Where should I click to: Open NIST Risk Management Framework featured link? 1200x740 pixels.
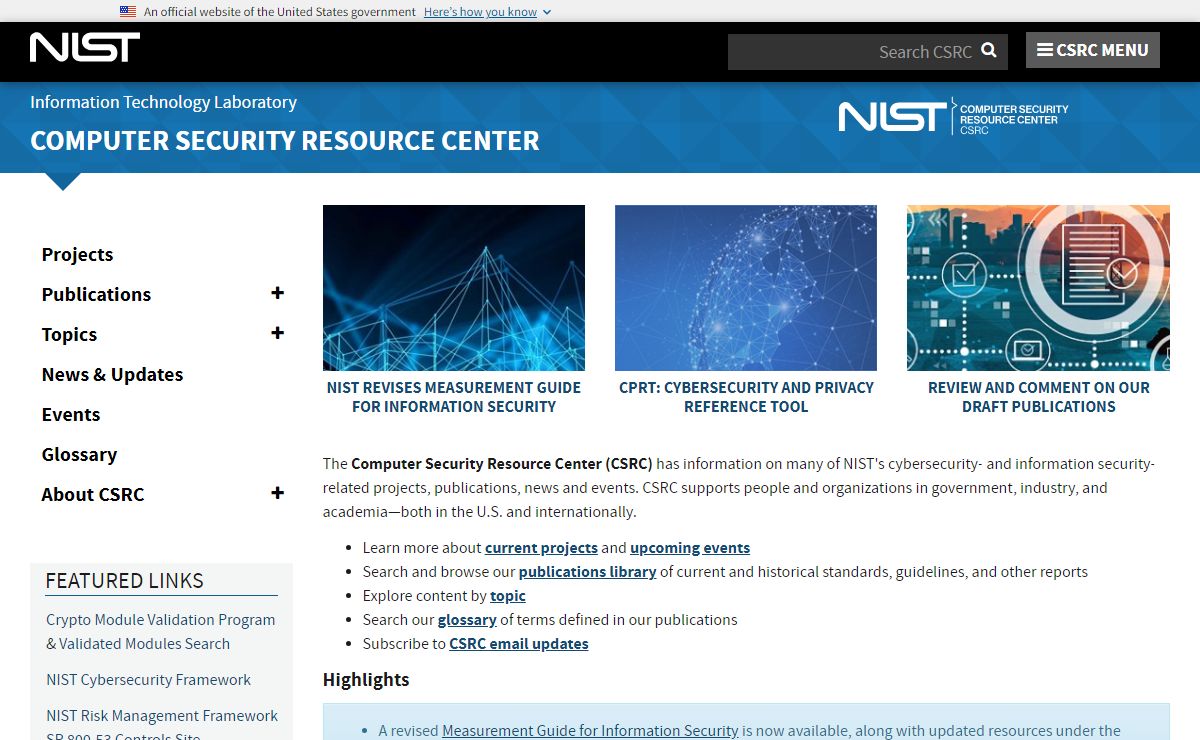pos(162,716)
